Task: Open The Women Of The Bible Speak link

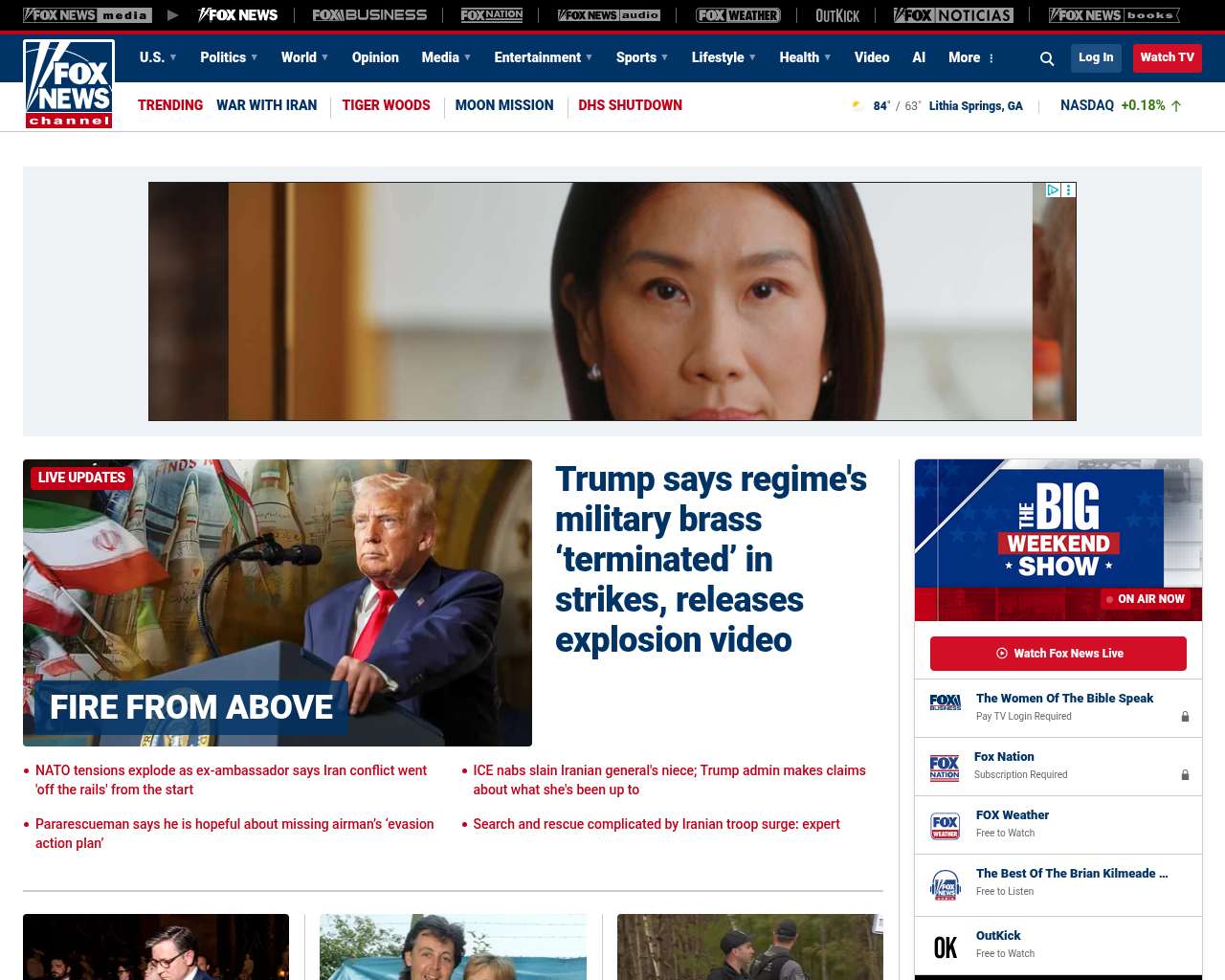Action: (1064, 699)
